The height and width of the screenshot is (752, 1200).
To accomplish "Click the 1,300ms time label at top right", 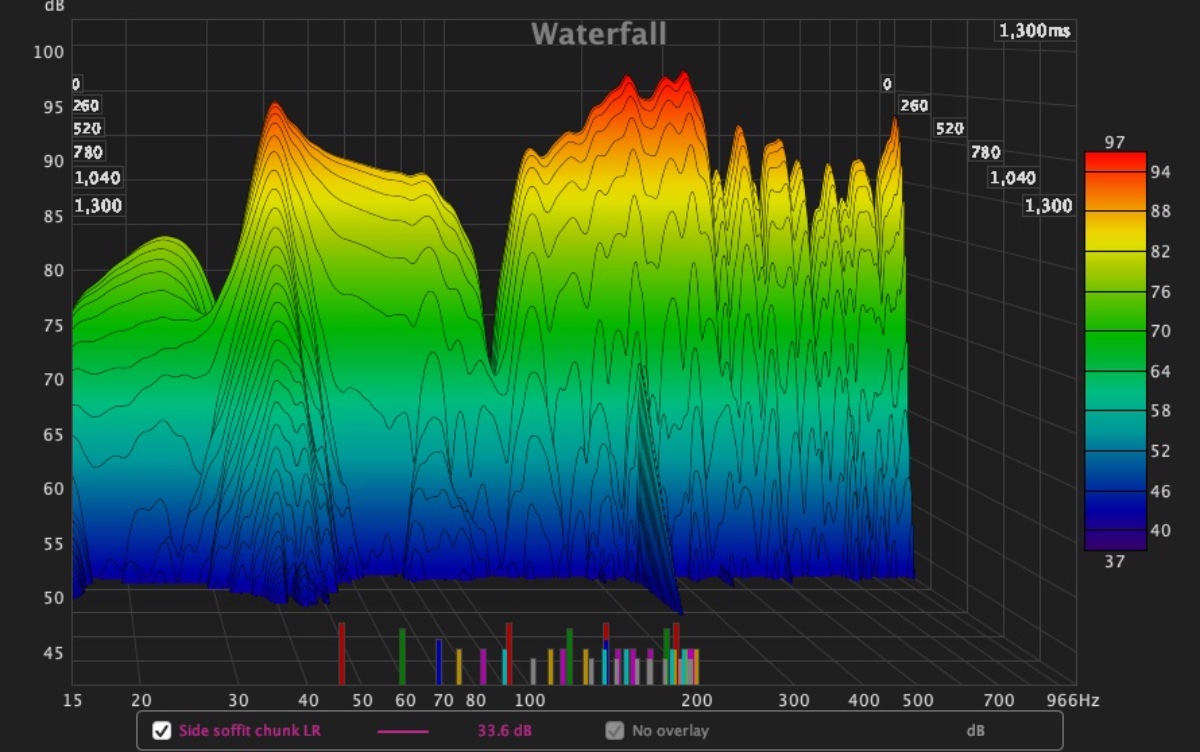I will [1034, 31].
